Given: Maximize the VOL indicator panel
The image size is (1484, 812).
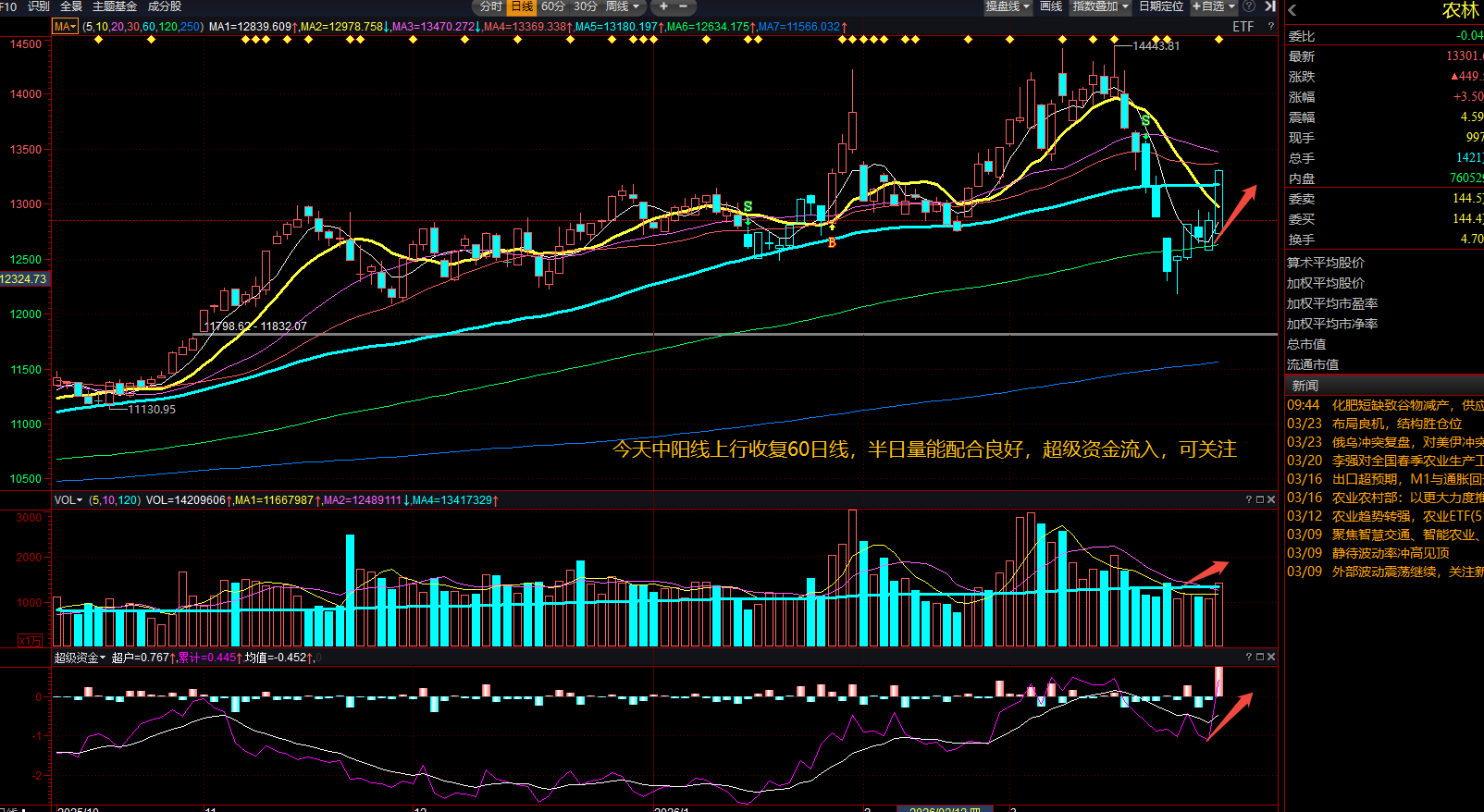Looking at the screenshot, I should point(1259,499).
